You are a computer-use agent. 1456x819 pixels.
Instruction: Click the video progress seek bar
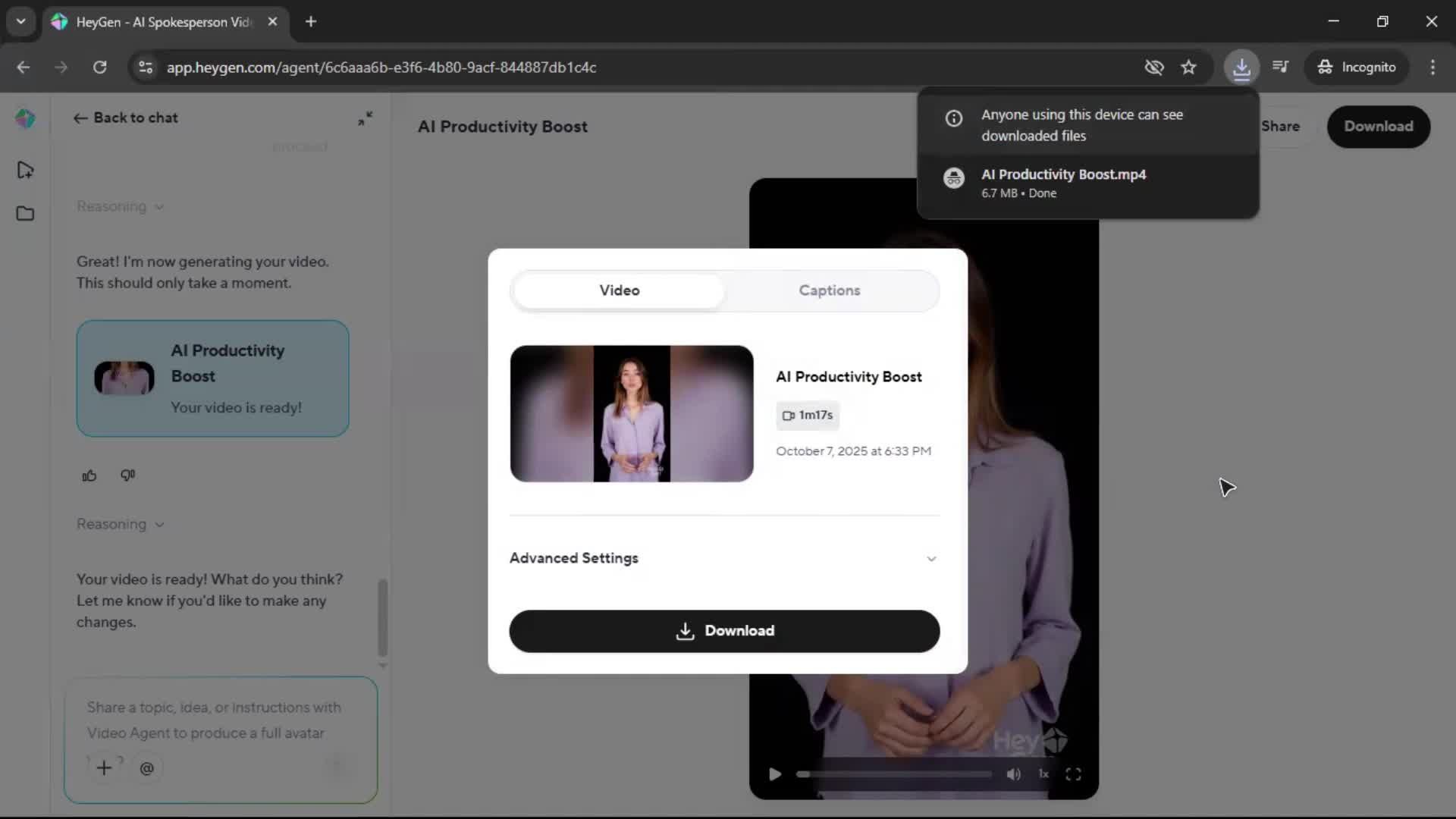pos(895,774)
